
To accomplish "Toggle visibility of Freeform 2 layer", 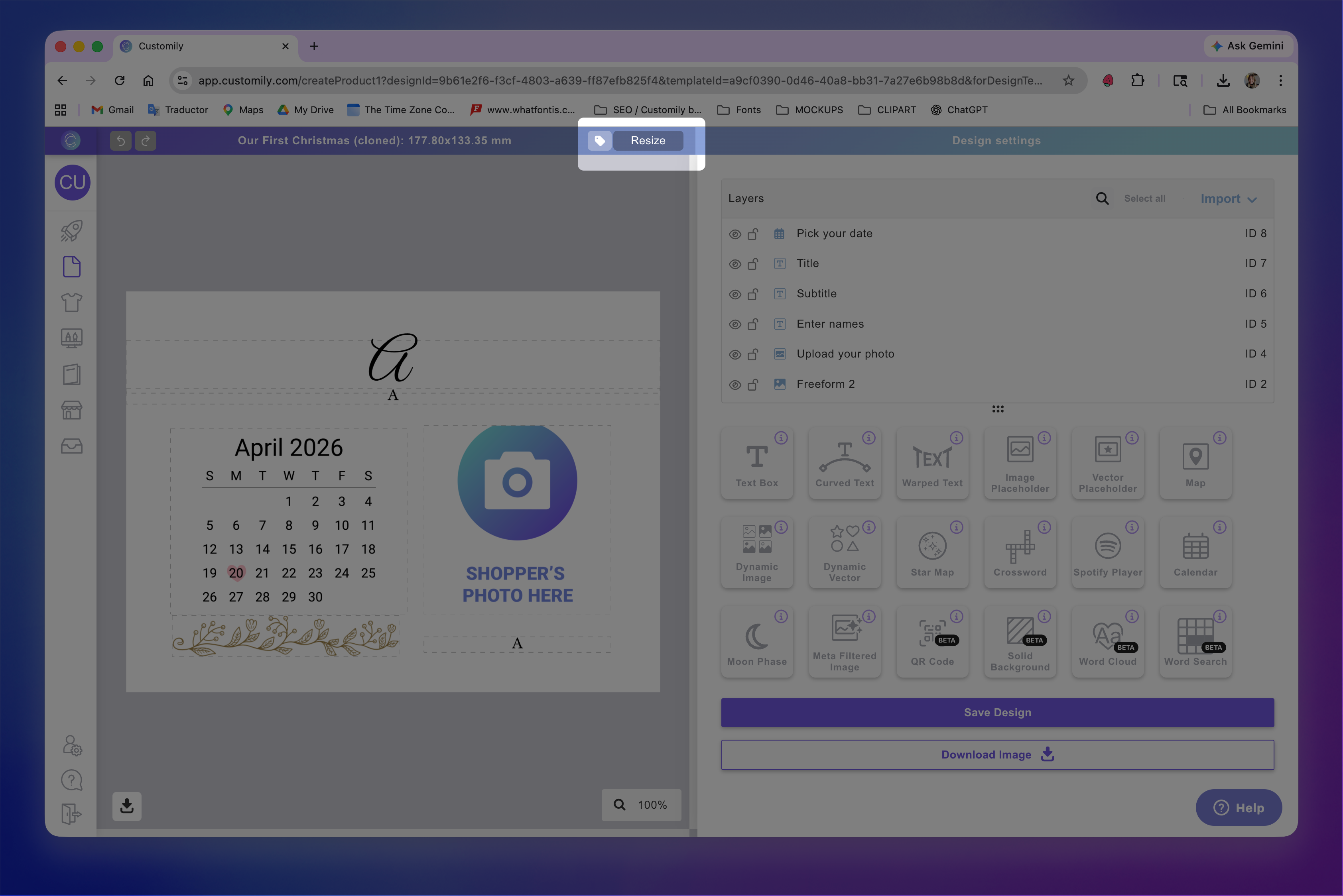I will tap(735, 385).
